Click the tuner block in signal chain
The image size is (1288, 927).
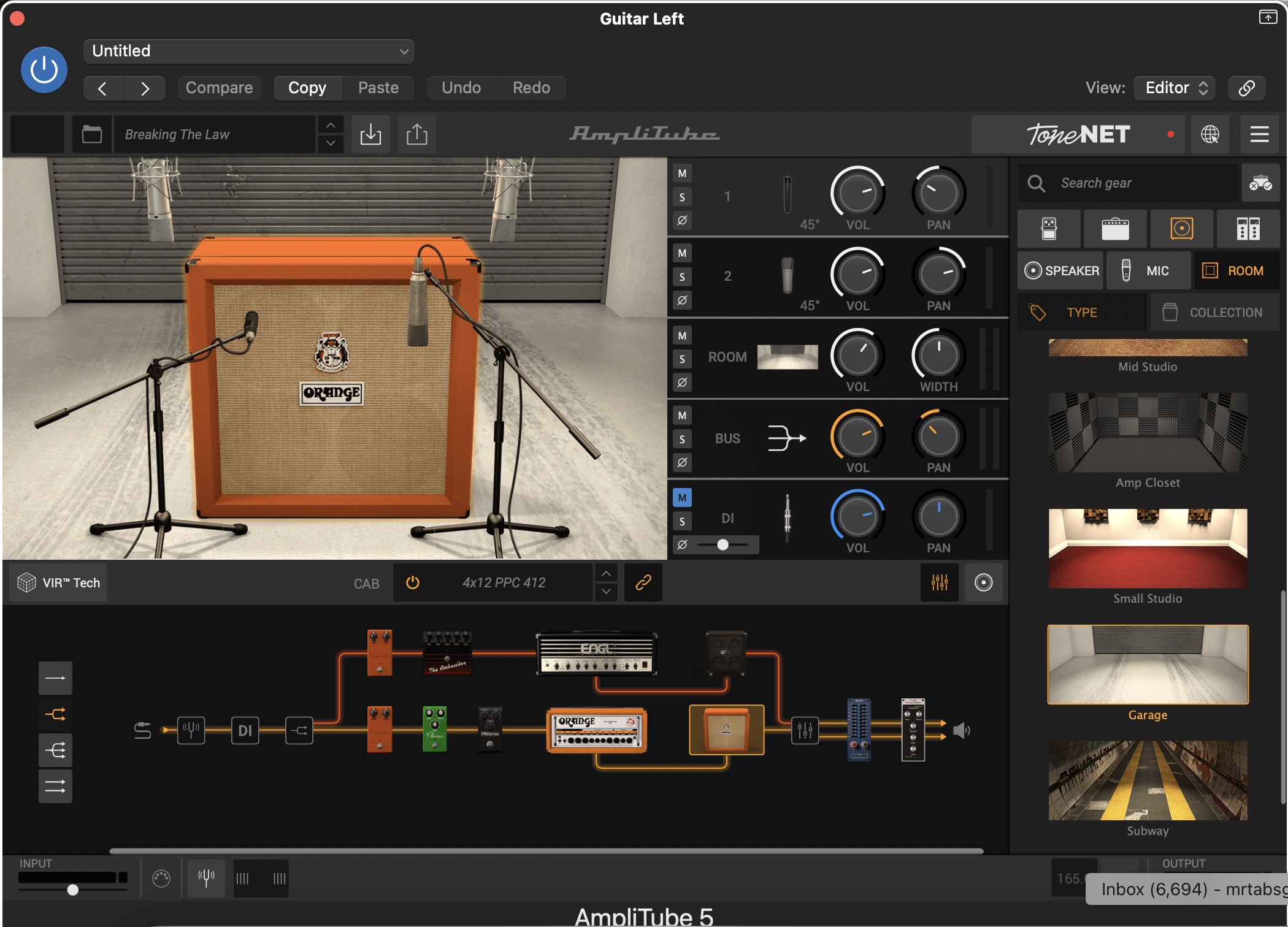tap(191, 730)
